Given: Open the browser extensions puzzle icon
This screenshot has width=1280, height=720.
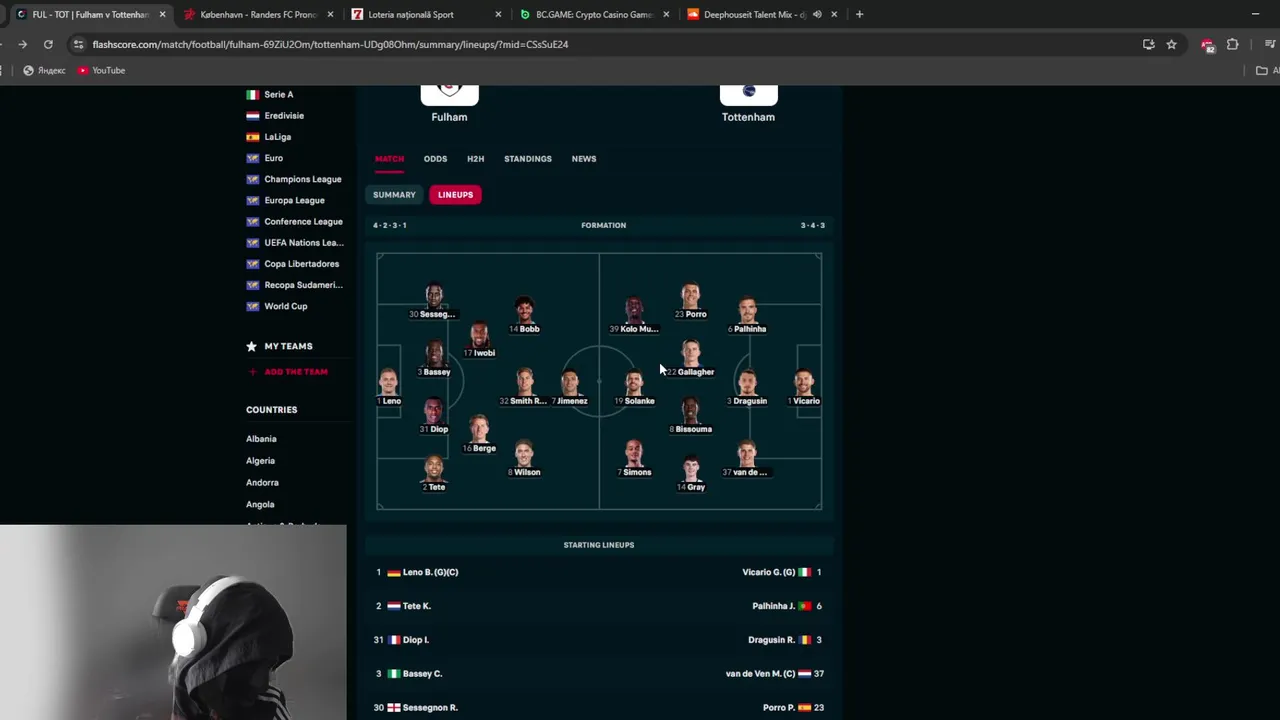Looking at the screenshot, I should (1232, 44).
